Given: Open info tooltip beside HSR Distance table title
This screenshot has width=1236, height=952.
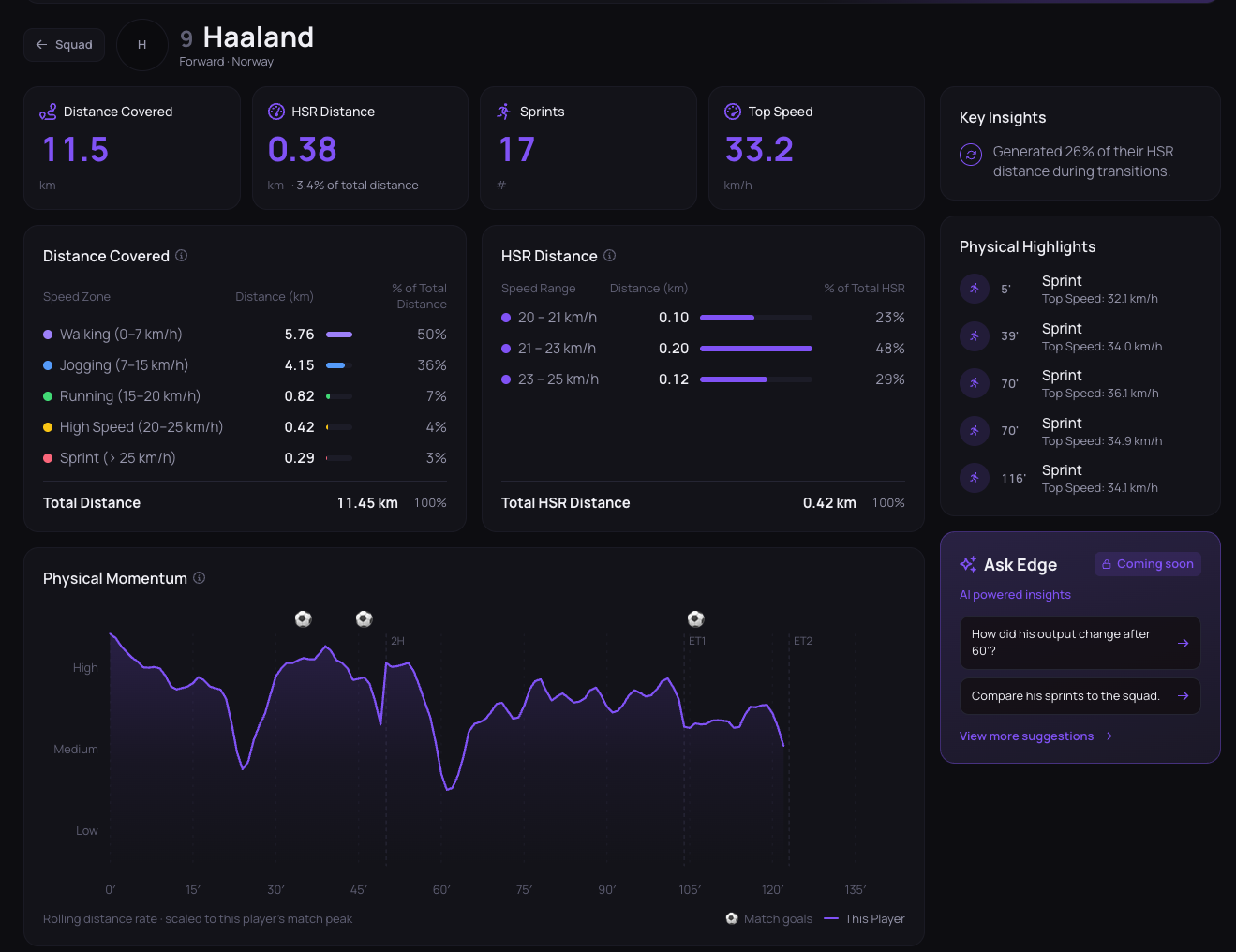Looking at the screenshot, I should pos(610,256).
